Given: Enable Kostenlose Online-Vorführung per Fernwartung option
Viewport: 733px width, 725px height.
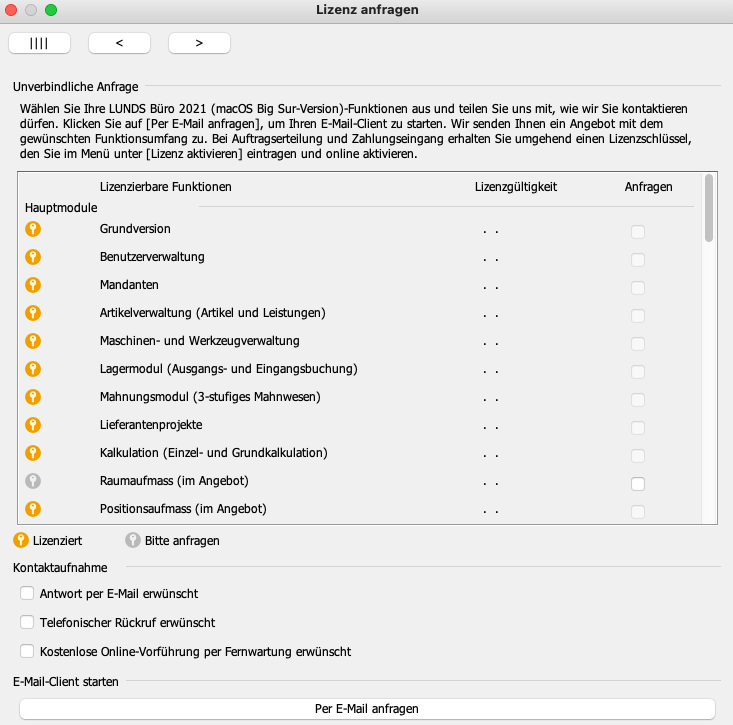Looking at the screenshot, I should pos(27,651).
